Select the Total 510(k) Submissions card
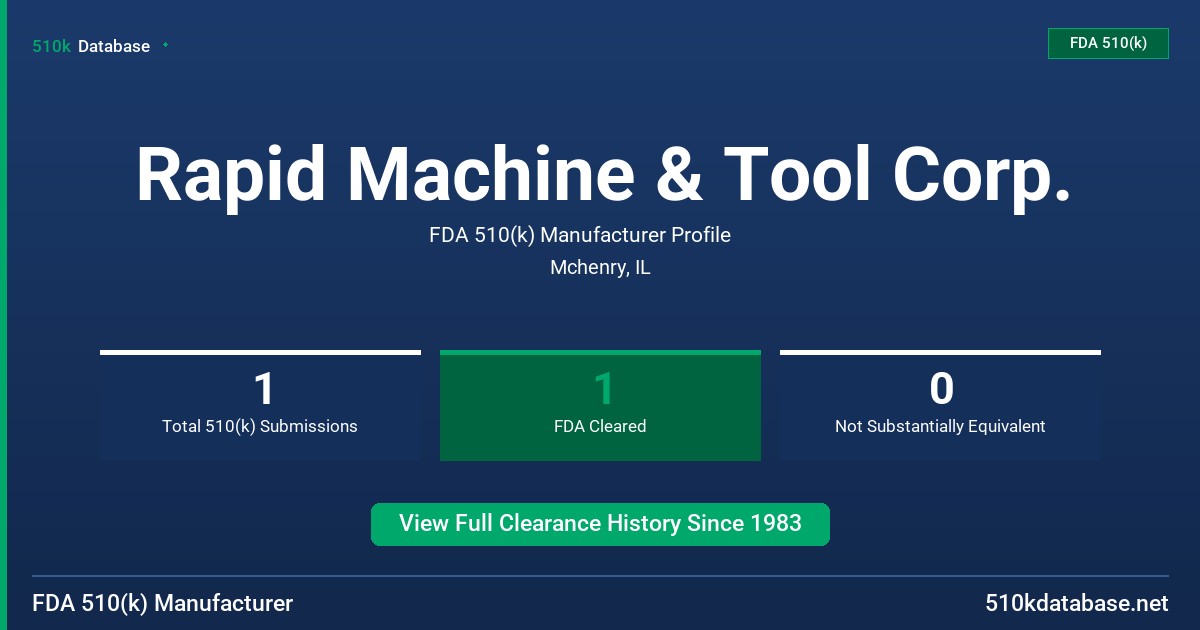1200x630 pixels. tap(260, 405)
